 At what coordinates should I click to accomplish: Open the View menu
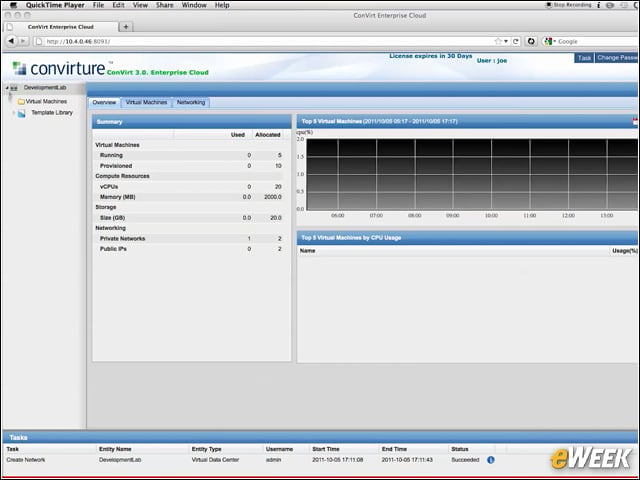click(140, 5)
